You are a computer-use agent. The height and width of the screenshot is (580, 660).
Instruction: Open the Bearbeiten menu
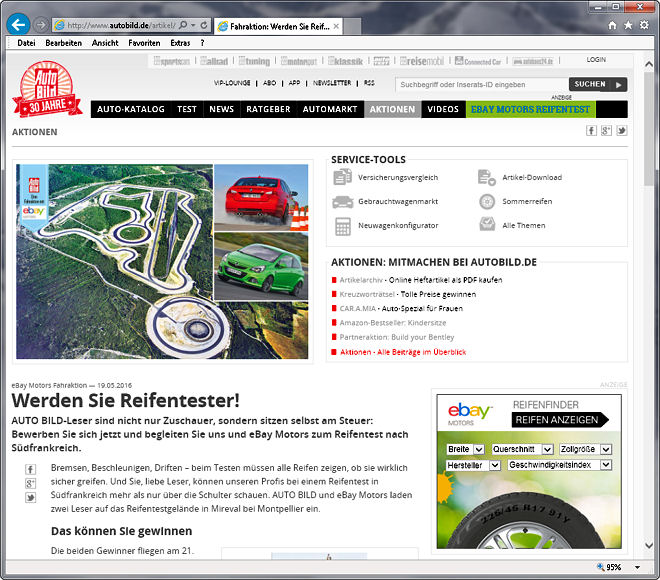64,43
